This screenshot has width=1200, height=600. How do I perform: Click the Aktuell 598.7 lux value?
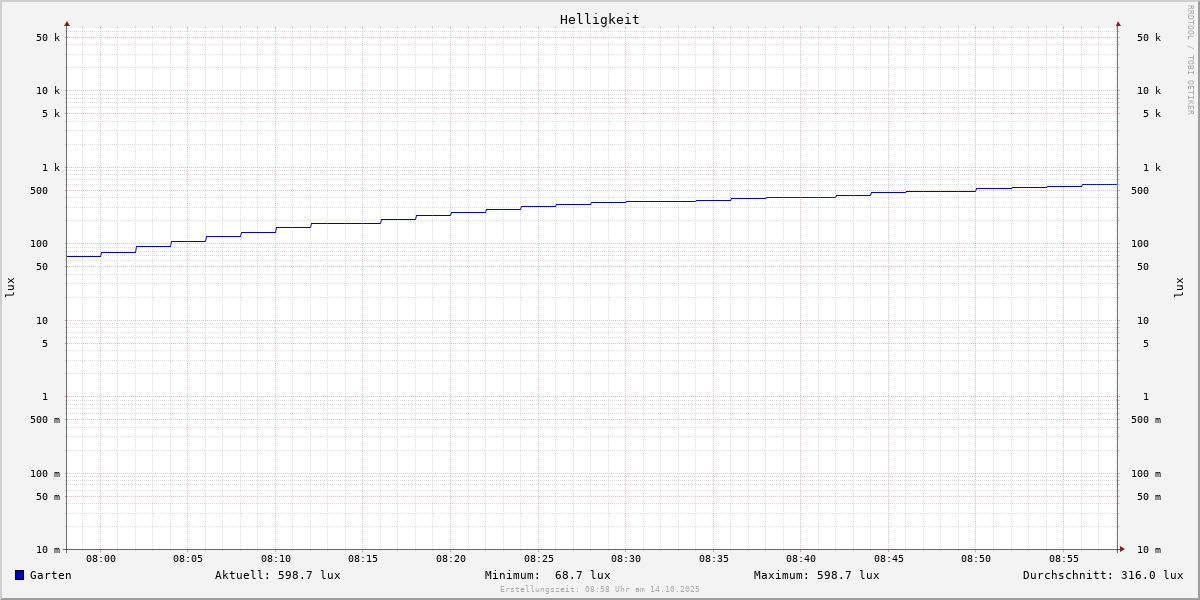(x=277, y=575)
